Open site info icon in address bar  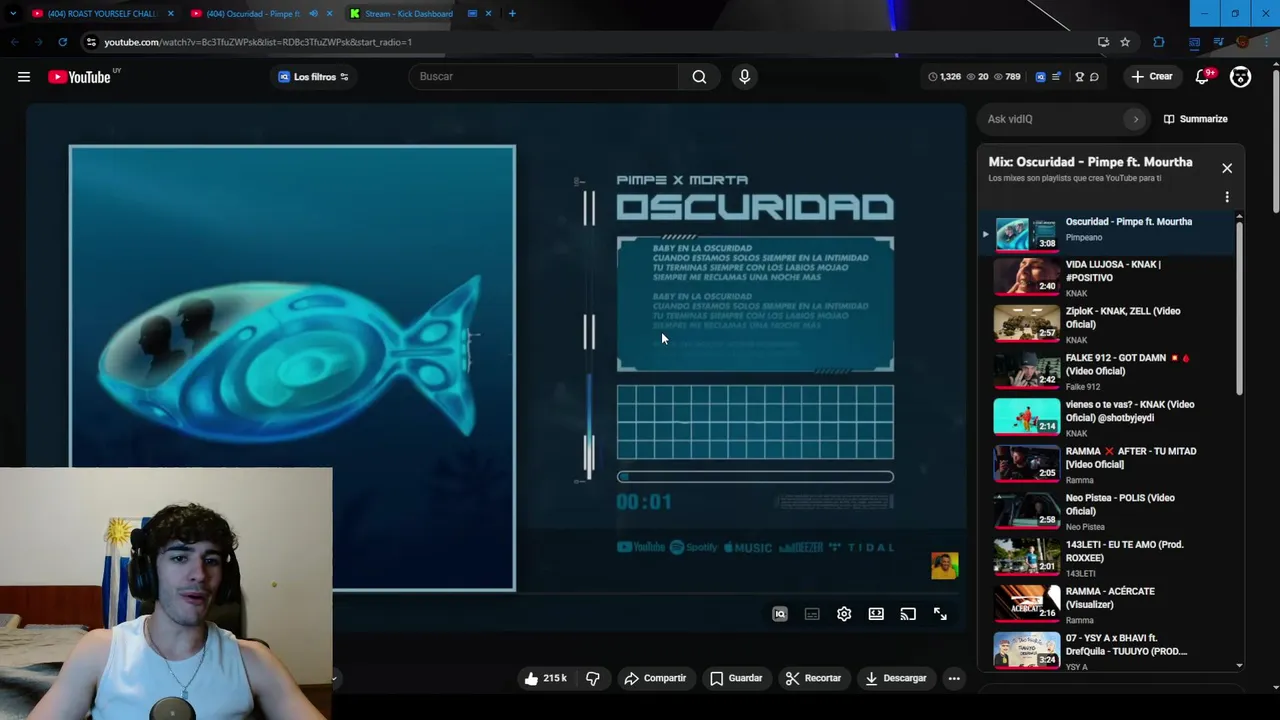point(91,42)
